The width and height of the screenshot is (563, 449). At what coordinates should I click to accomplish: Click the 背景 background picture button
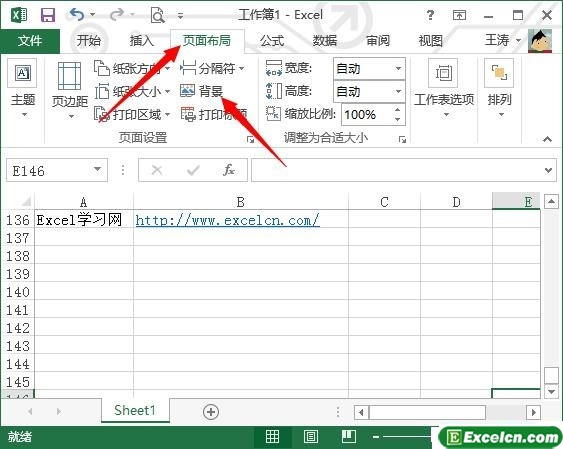tap(201, 91)
